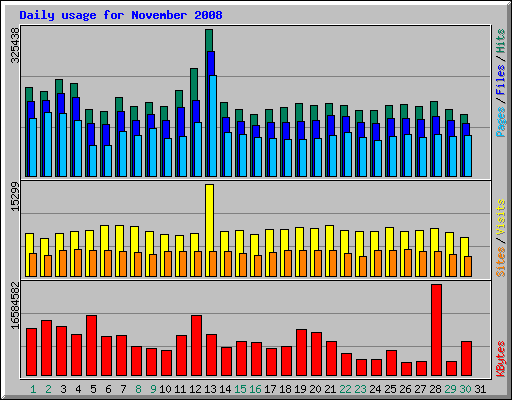Screen dimensions: 512x400
Task: Click day label 20 on the x-axis
Action: click(315, 389)
